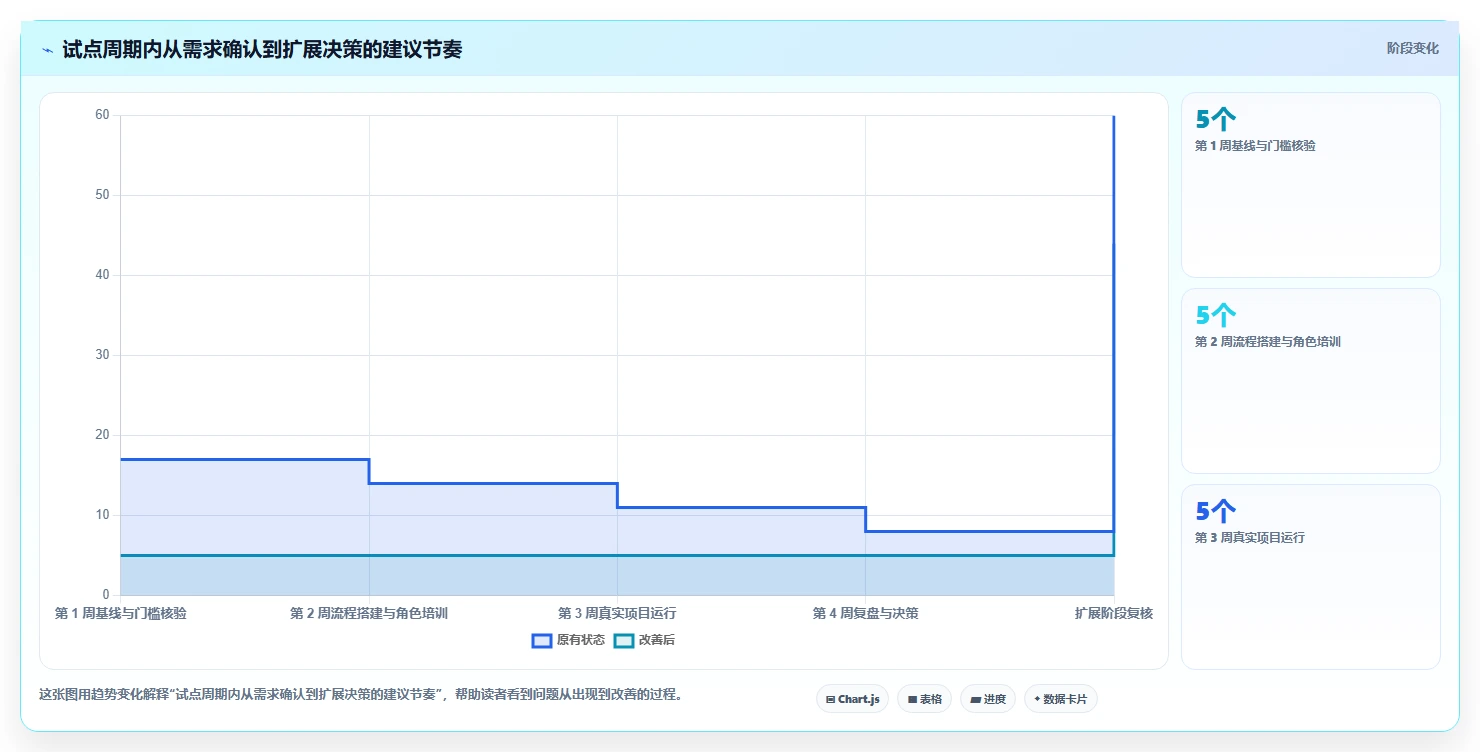Click the x-axis label 第 1 周基线与门槛核验
This screenshot has width=1480, height=752.
point(120,613)
